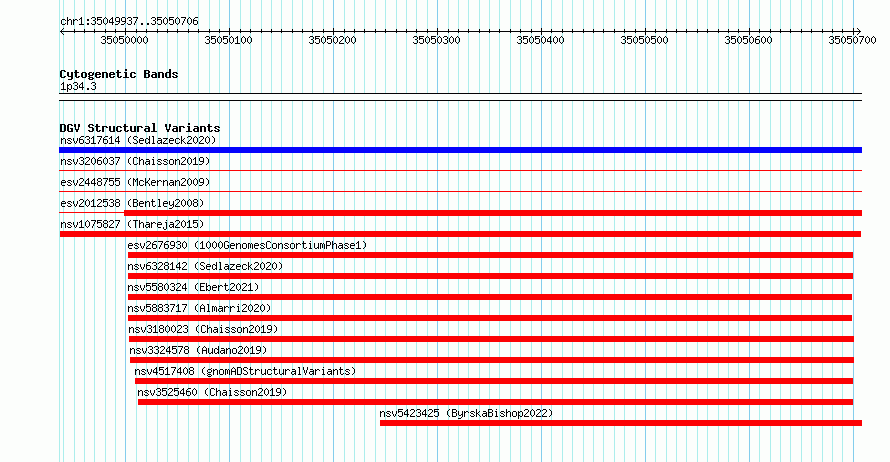
Task: Open esv2676930 (1000GenomesConsortiumPhase1) label
Action: click(247, 245)
